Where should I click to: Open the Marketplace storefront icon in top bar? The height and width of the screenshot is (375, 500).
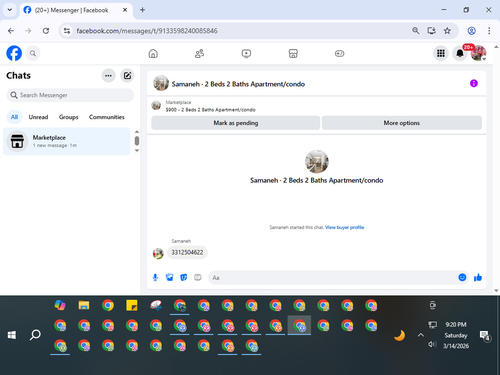(x=293, y=53)
